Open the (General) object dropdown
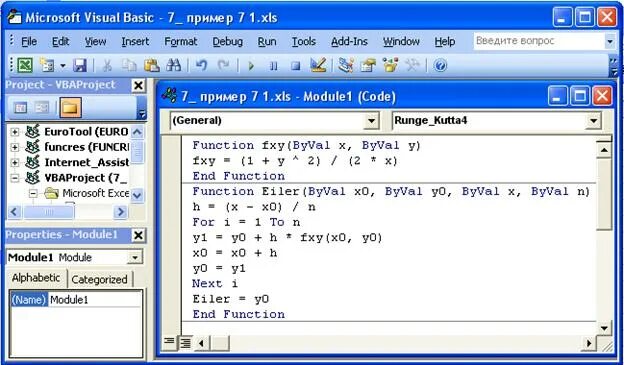The height and width of the screenshot is (365, 624). coord(371,121)
